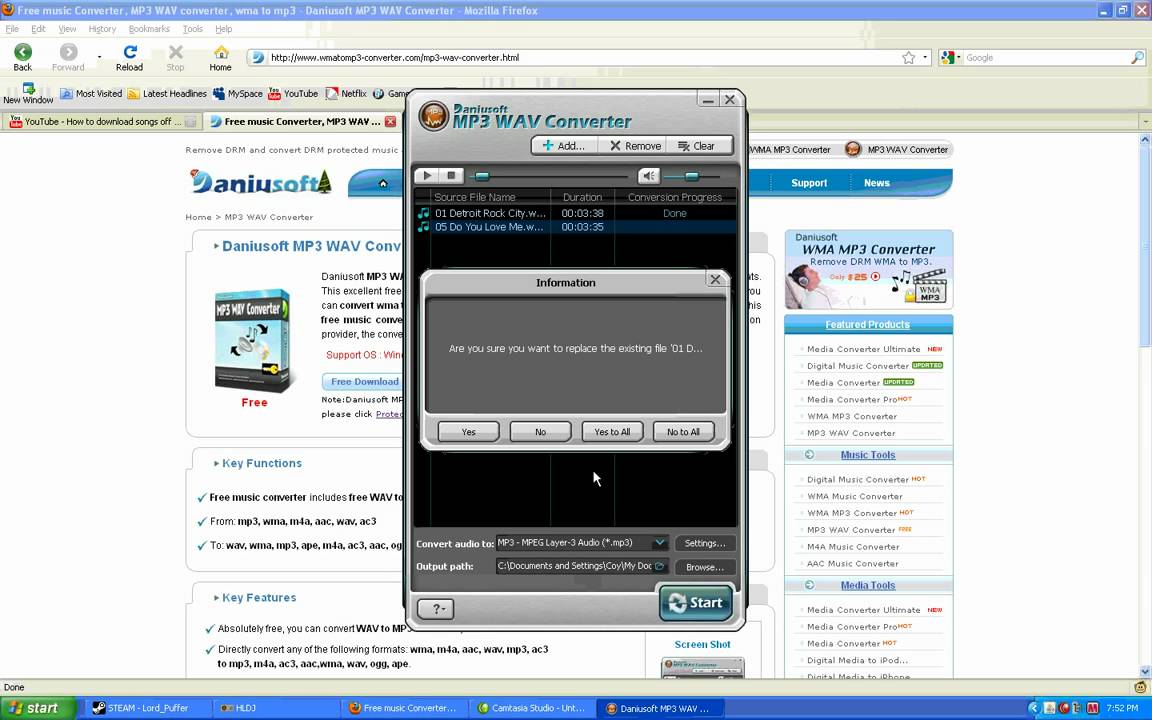
Task: Click Firefox Home button
Action: pos(220,57)
